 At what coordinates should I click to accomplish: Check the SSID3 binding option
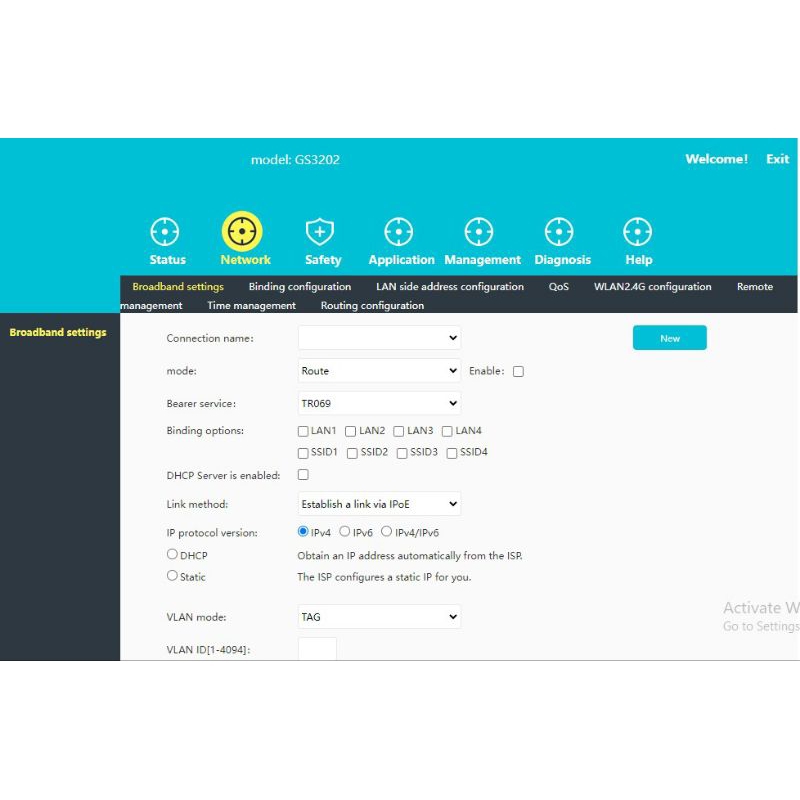[402, 453]
